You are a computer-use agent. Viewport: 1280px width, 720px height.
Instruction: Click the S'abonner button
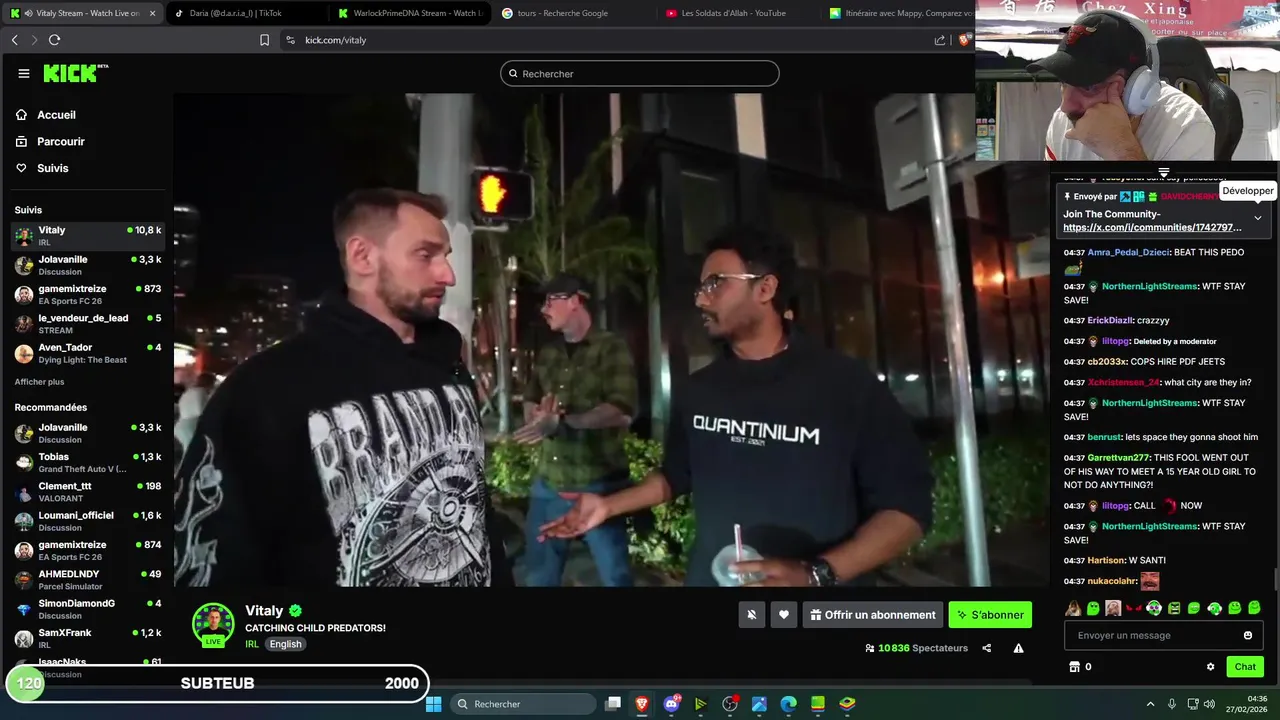990,615
